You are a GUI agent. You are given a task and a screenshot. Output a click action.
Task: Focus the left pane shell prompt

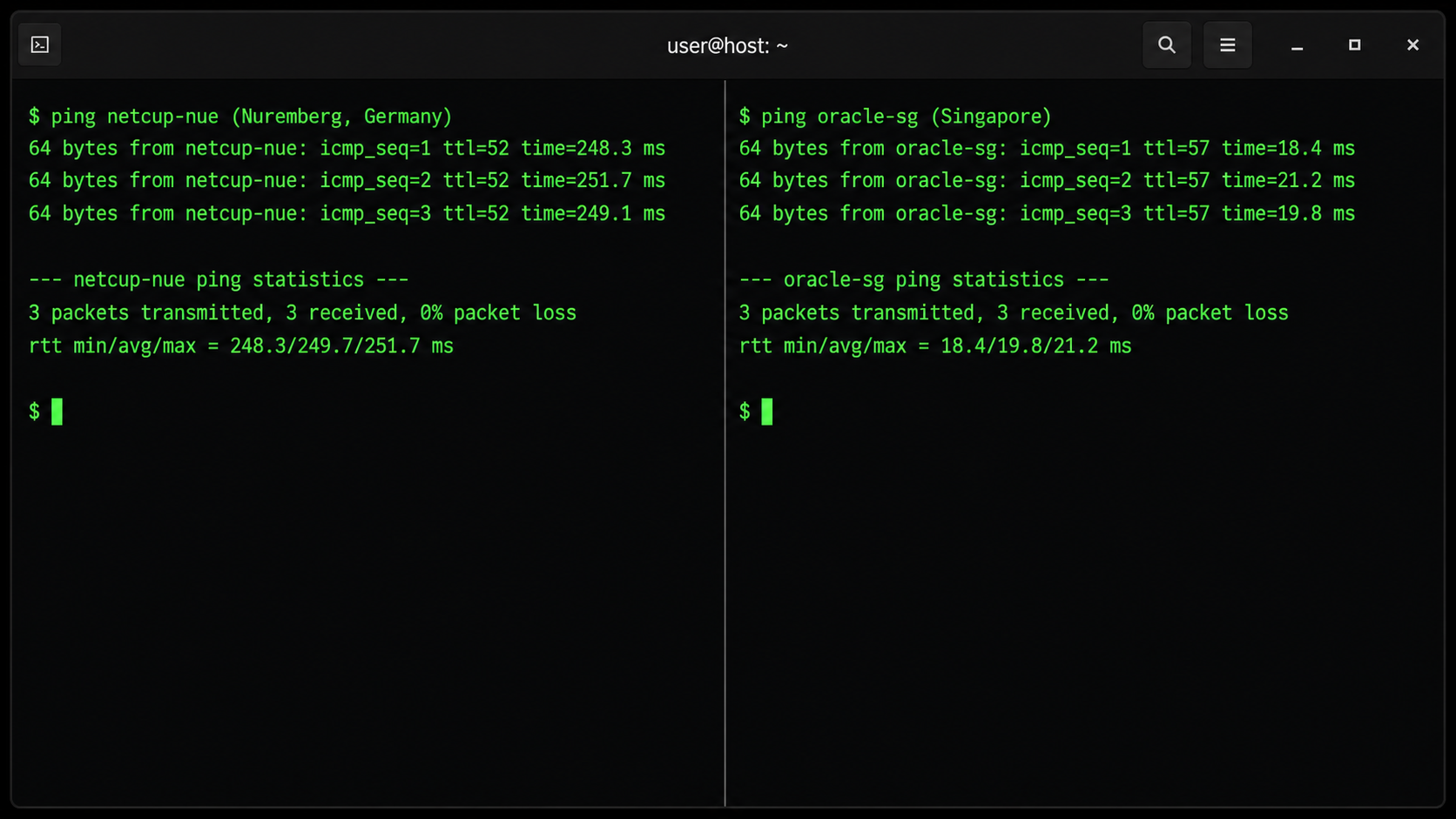tap(45, 412)
